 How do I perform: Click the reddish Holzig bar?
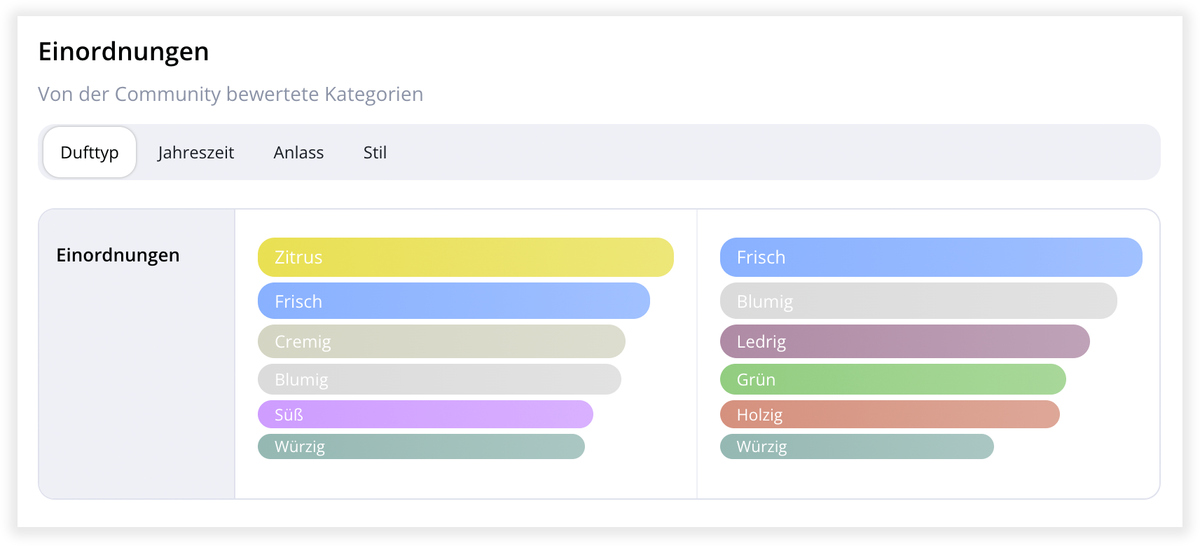point(889,414)
